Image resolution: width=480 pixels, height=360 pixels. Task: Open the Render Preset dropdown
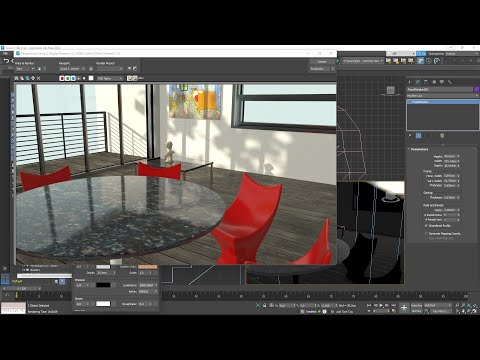point(110,69)
